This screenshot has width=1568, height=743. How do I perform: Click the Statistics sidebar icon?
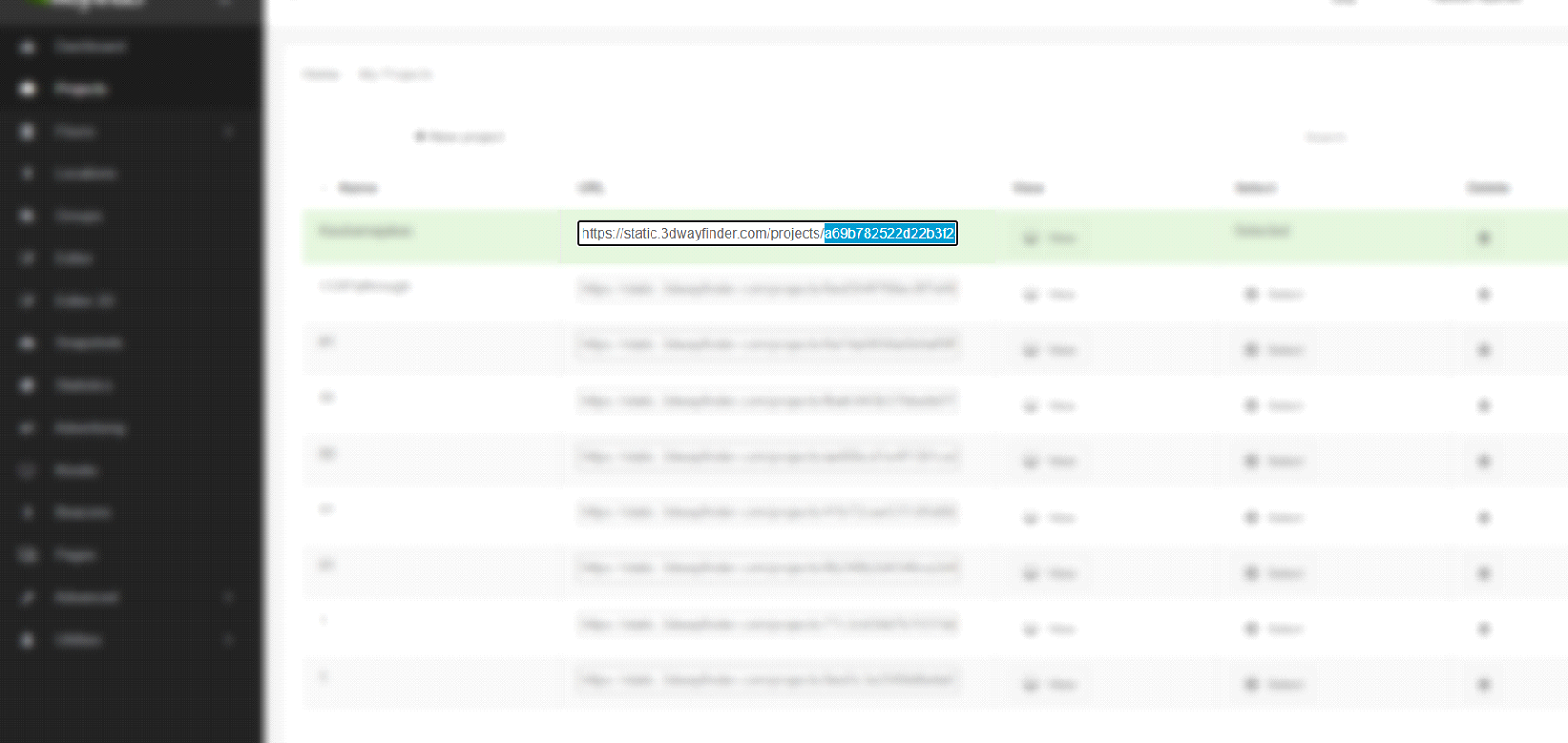tap(27, 386)
